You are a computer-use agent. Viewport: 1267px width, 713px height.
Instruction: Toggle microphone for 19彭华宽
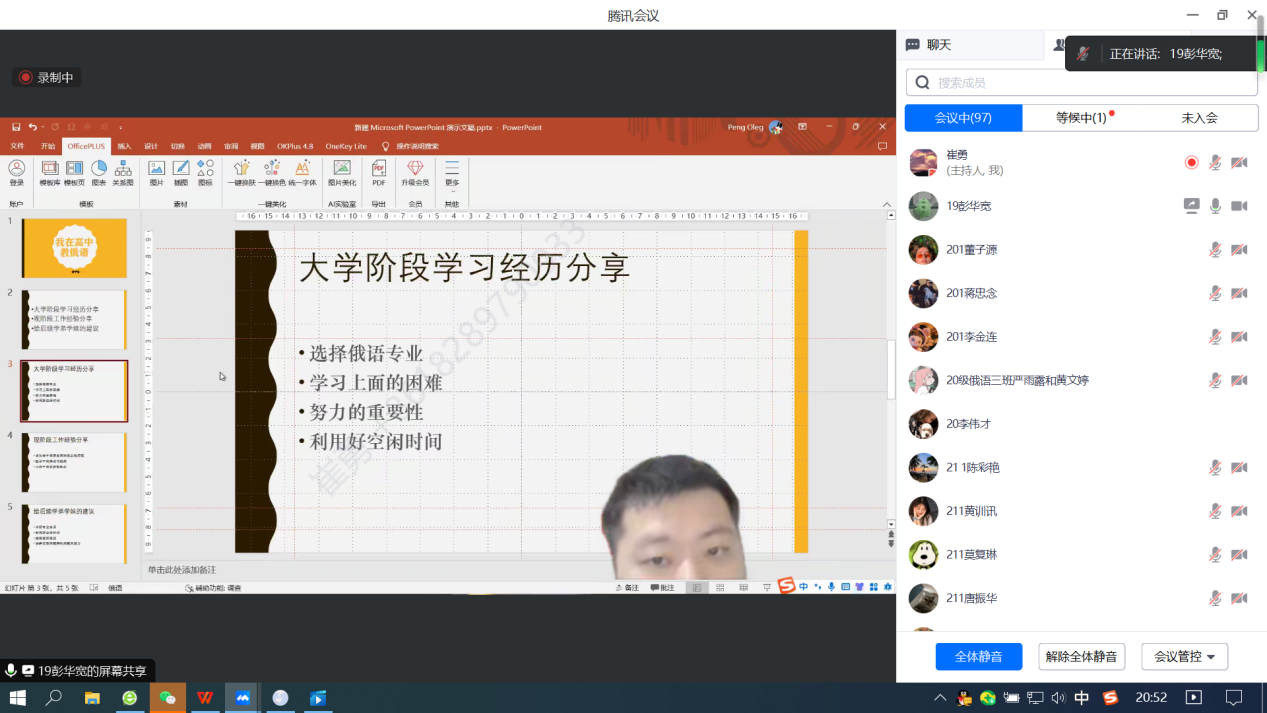click(x=1215, y=206)
